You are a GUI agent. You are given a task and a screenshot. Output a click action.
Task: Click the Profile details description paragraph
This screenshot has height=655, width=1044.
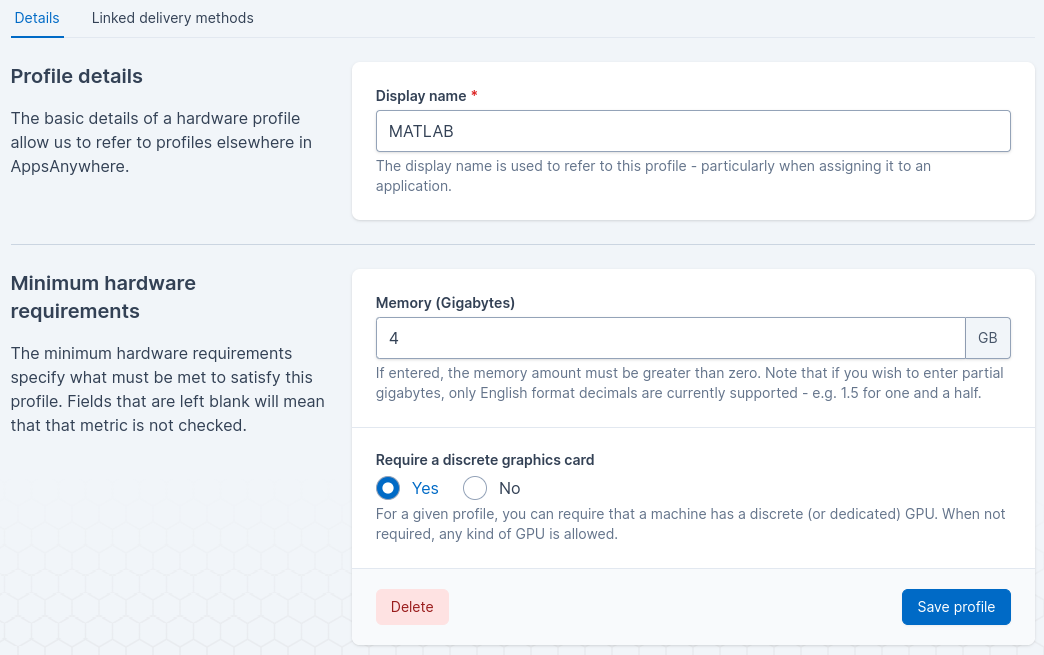click(161, 142)
